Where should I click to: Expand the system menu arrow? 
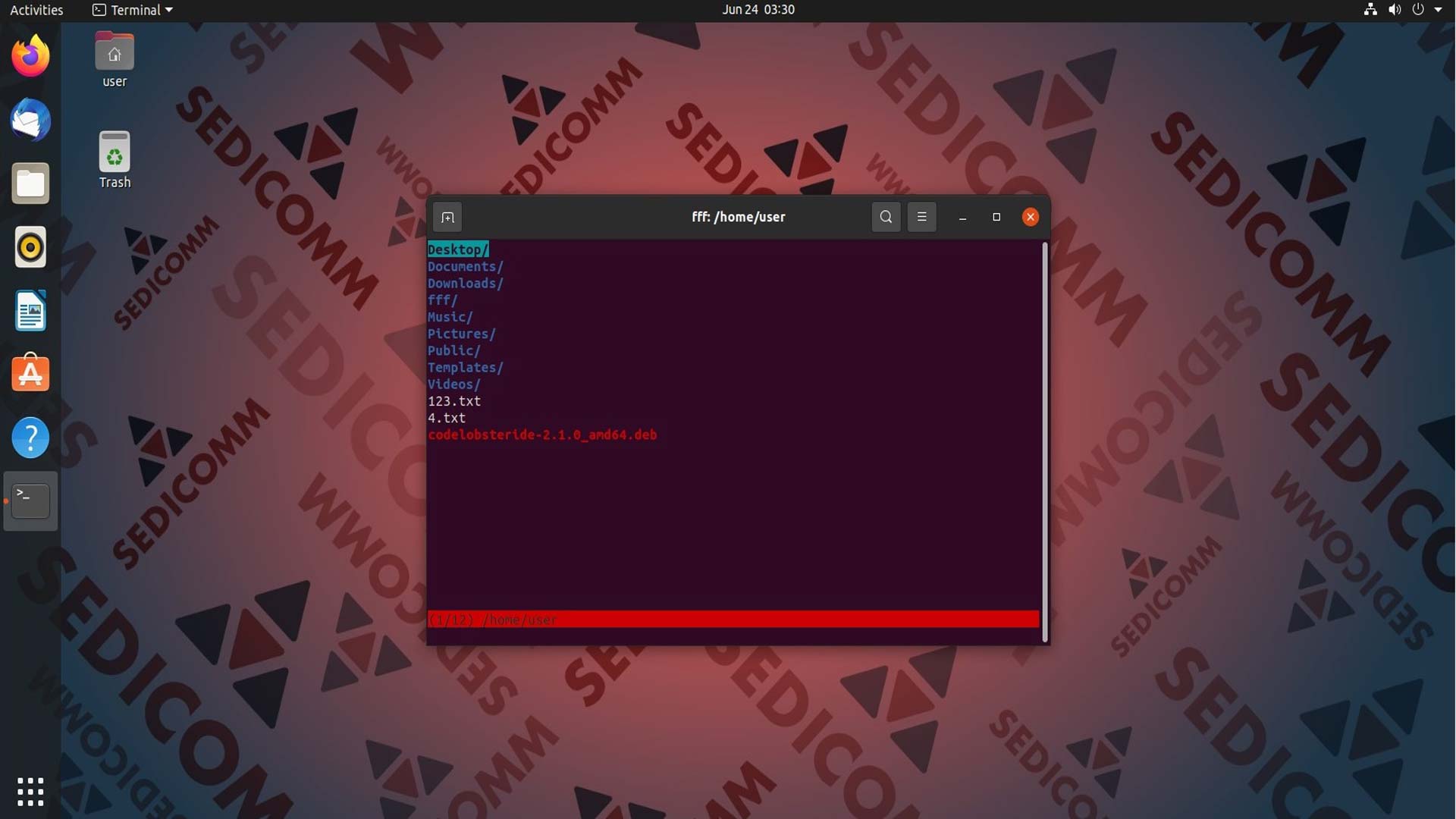point(1438,10)
